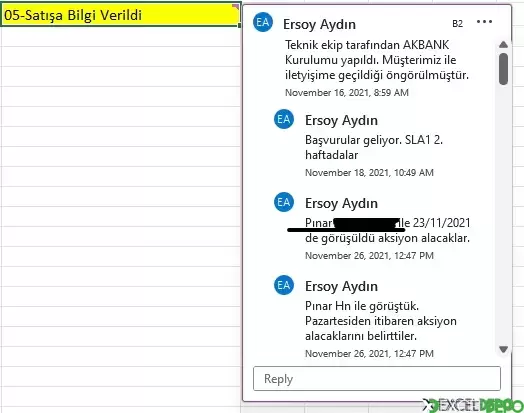Click the red comment indicator on the yellow cell
The image size is (524, 413).
coord(236,6)
